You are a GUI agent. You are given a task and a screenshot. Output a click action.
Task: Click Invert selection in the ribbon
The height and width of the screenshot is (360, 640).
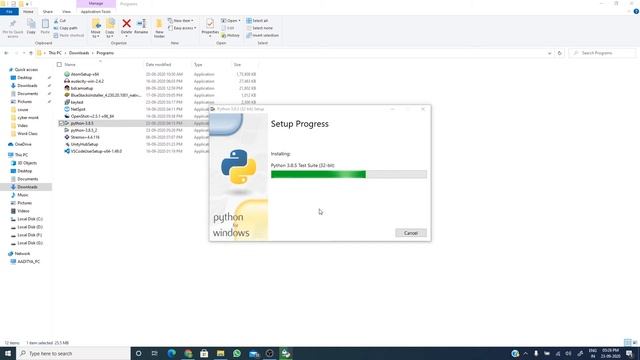tap(262, 36)
